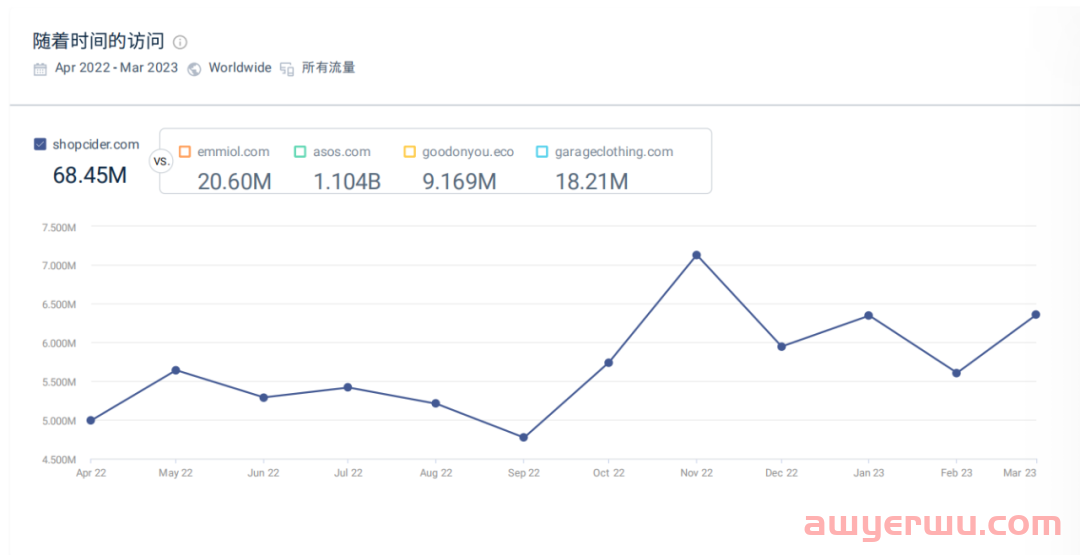
Task: Click the Apr 2022 - Mar 2023 date range
Action: (116, 68)
